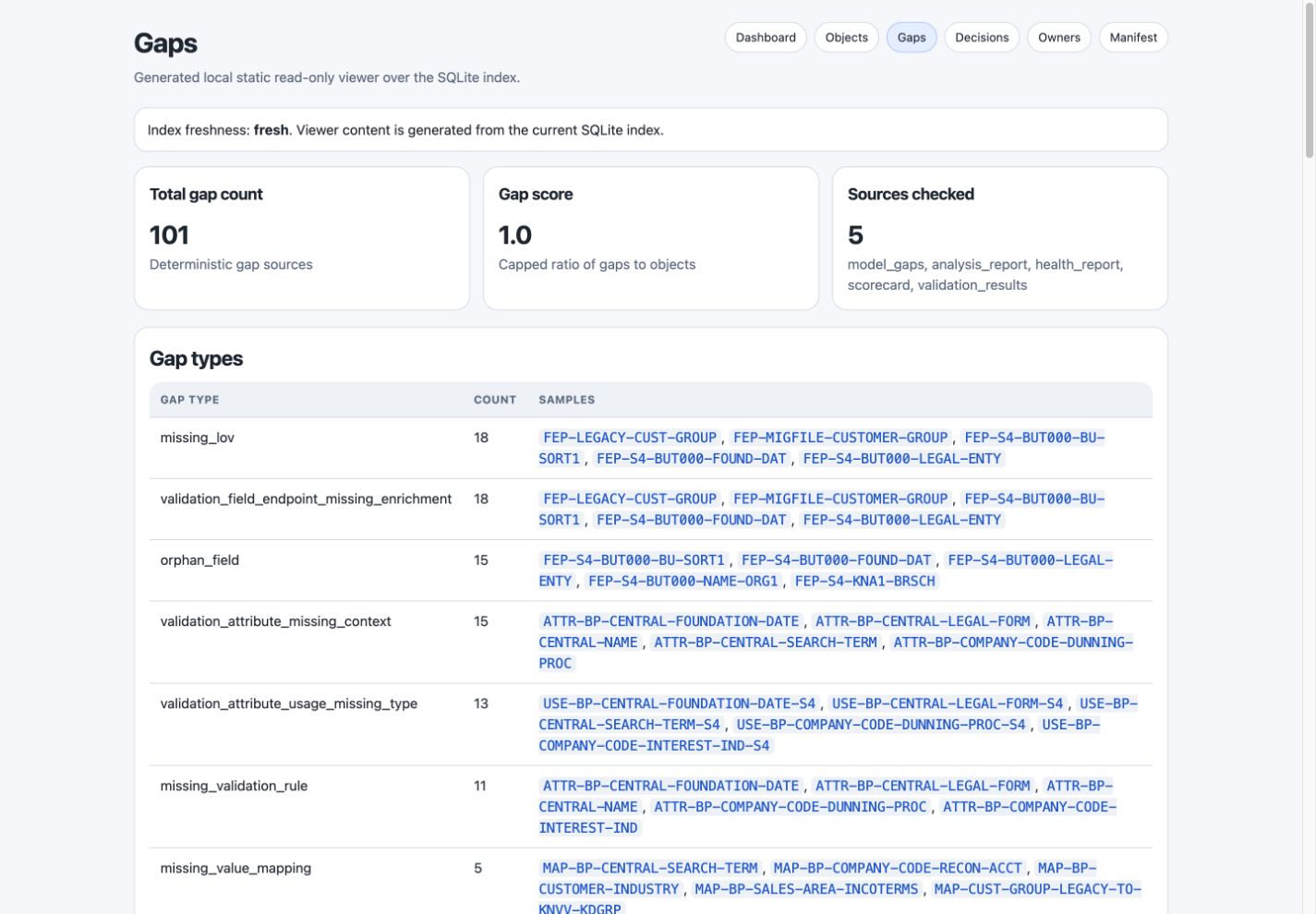The height and width of the screenshot is (914, 1316).
Task: Click the GAP TYPE column header
Action: click(189, 400)
